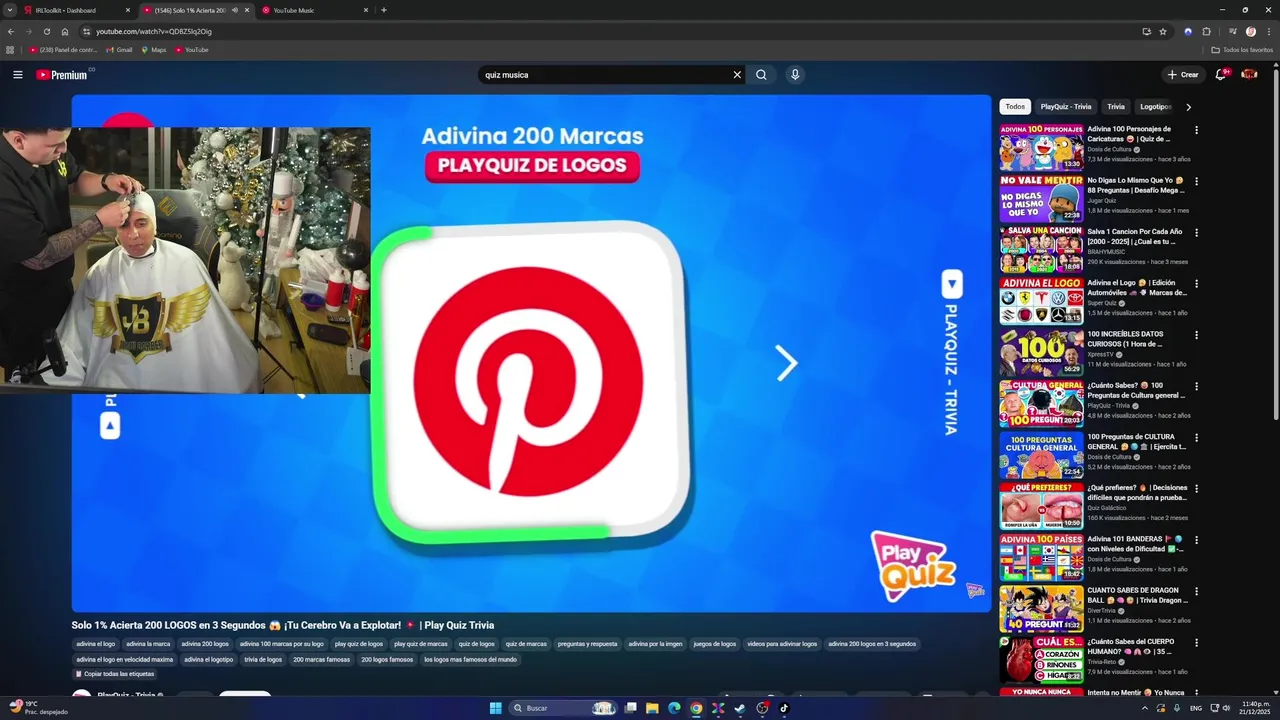Open the YouTube bookmark

pyautogui.click(x=191, y=50)
